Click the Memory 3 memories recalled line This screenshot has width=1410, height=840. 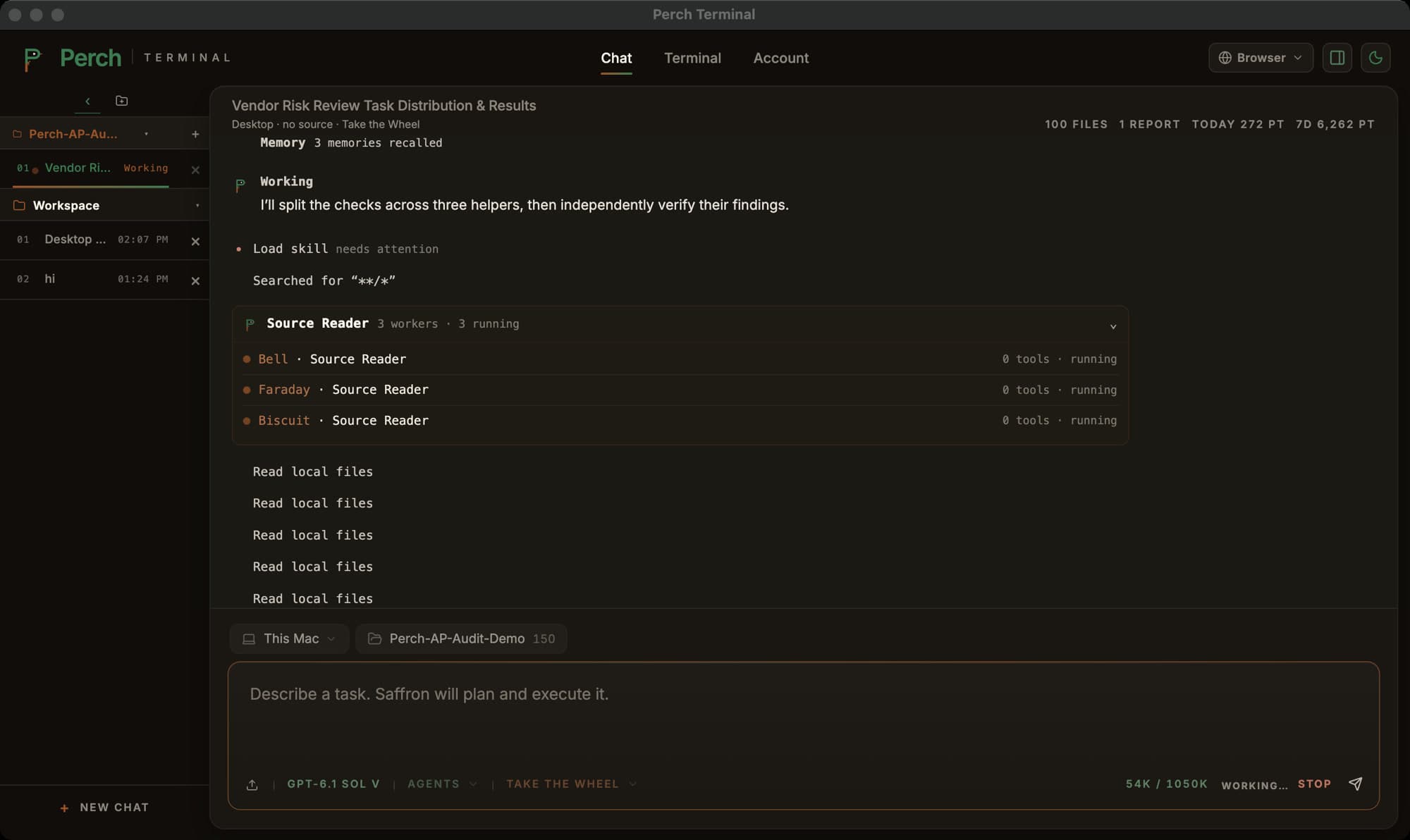pyautogui.click(x=351, y=142)
